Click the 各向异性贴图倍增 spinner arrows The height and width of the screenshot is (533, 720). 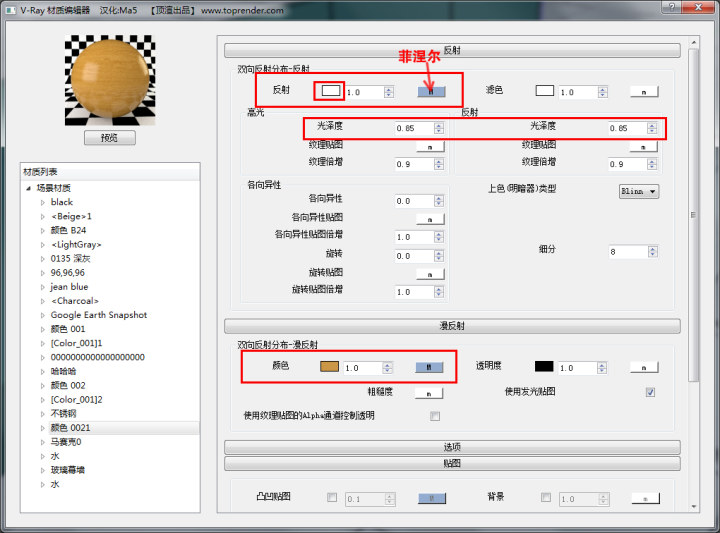point(439,237)
